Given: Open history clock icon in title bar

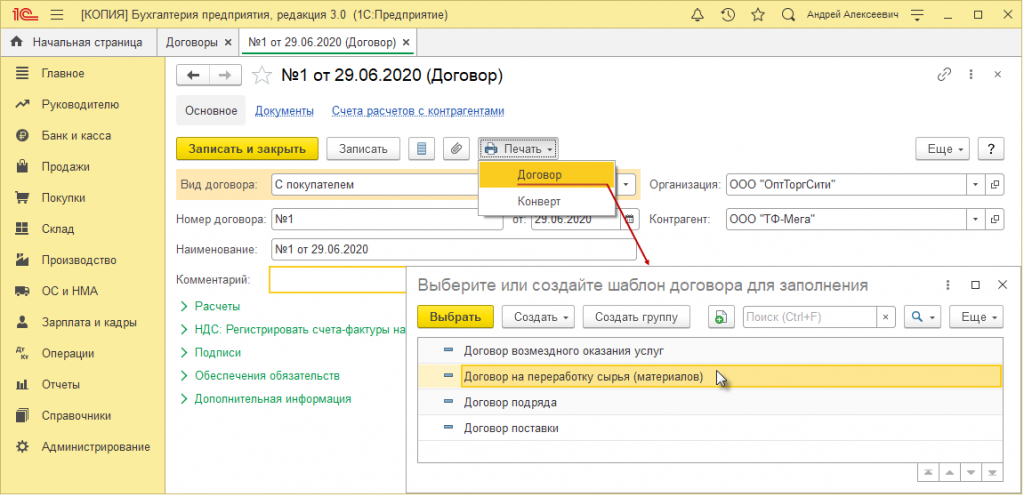Looking at the screenshot, I should click(728, 14).
